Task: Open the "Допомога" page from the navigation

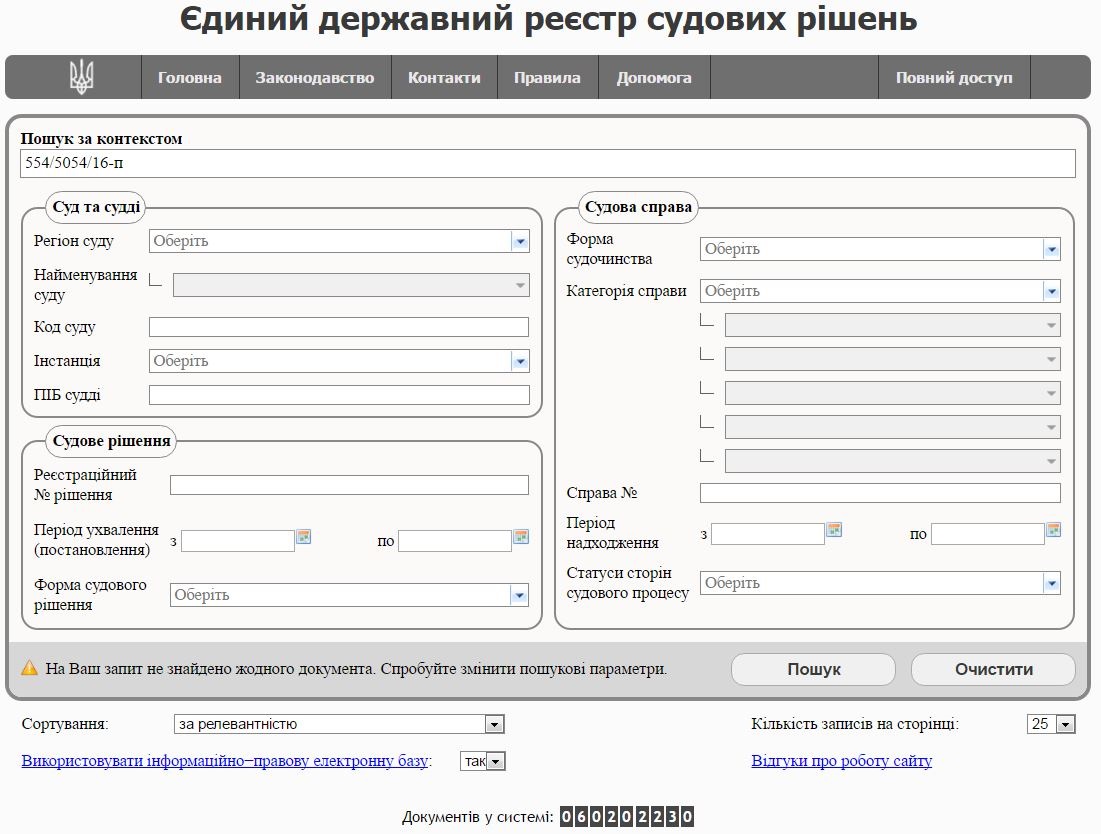Action: point(653,76)
